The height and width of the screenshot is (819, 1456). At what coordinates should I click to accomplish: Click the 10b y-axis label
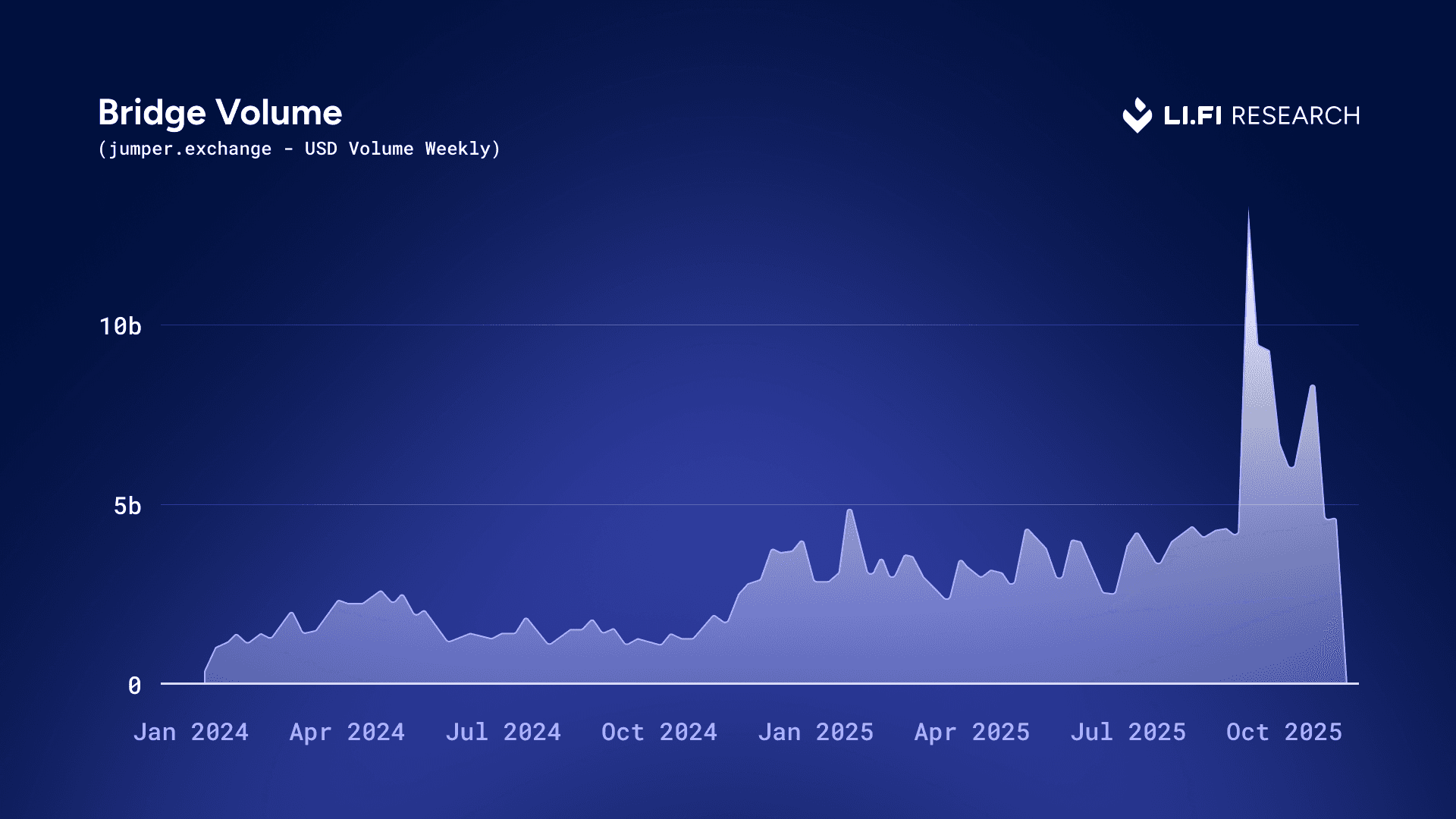(x=121, y=326)
